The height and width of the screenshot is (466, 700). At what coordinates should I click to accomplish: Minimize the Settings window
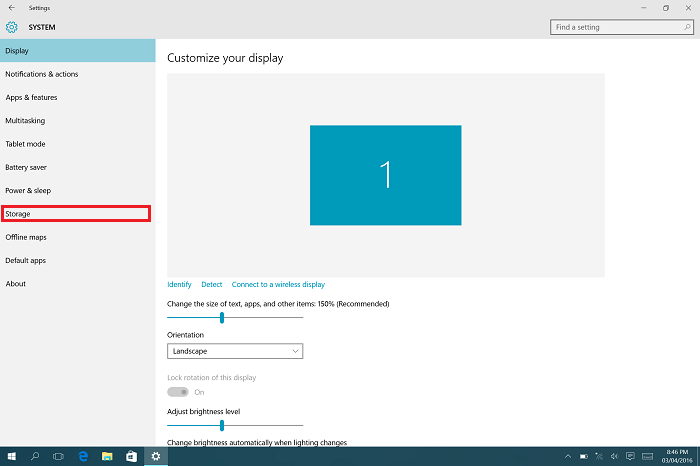point(644,8)
